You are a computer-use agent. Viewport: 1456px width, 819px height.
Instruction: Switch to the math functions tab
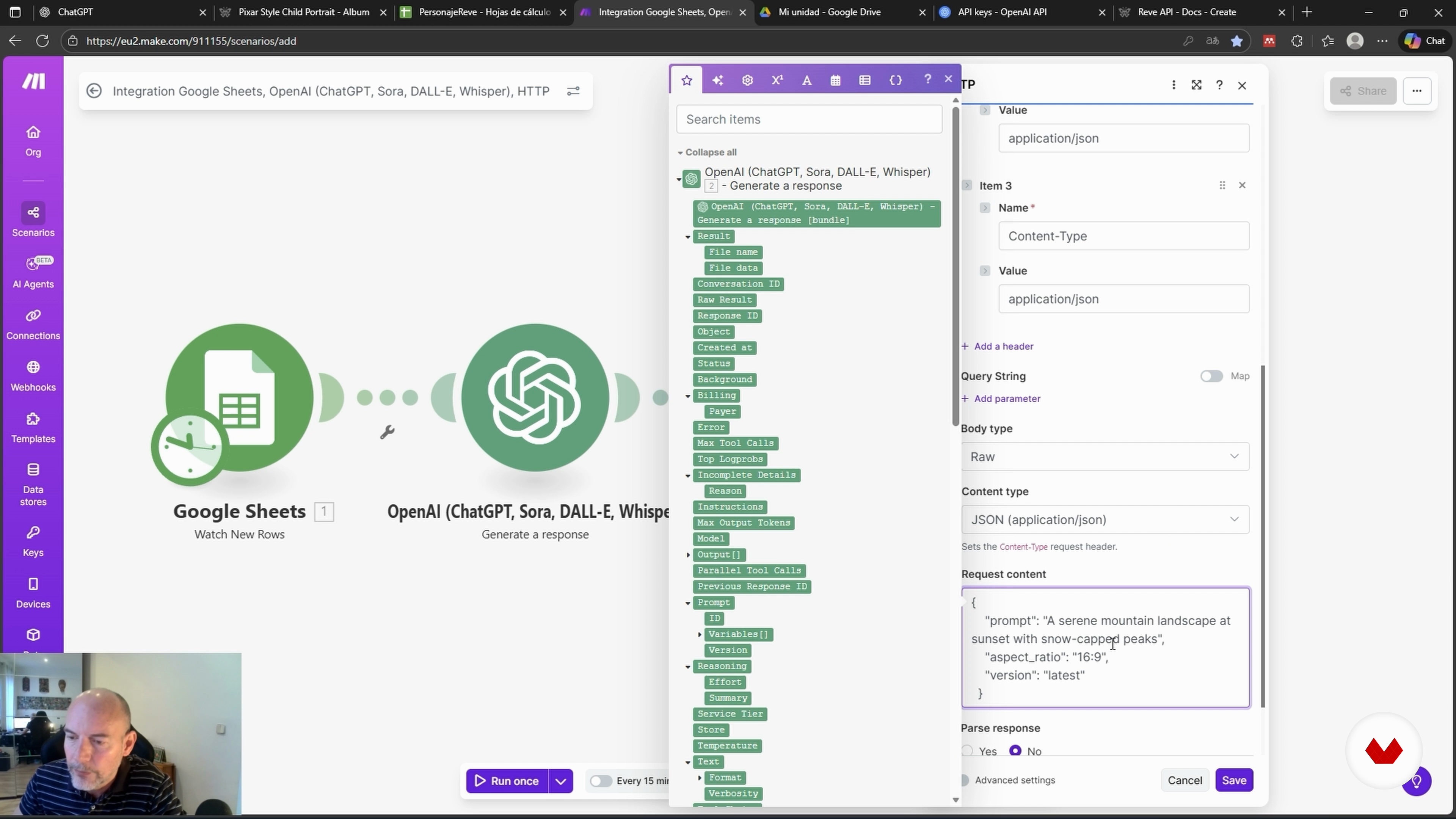[777, 80]
